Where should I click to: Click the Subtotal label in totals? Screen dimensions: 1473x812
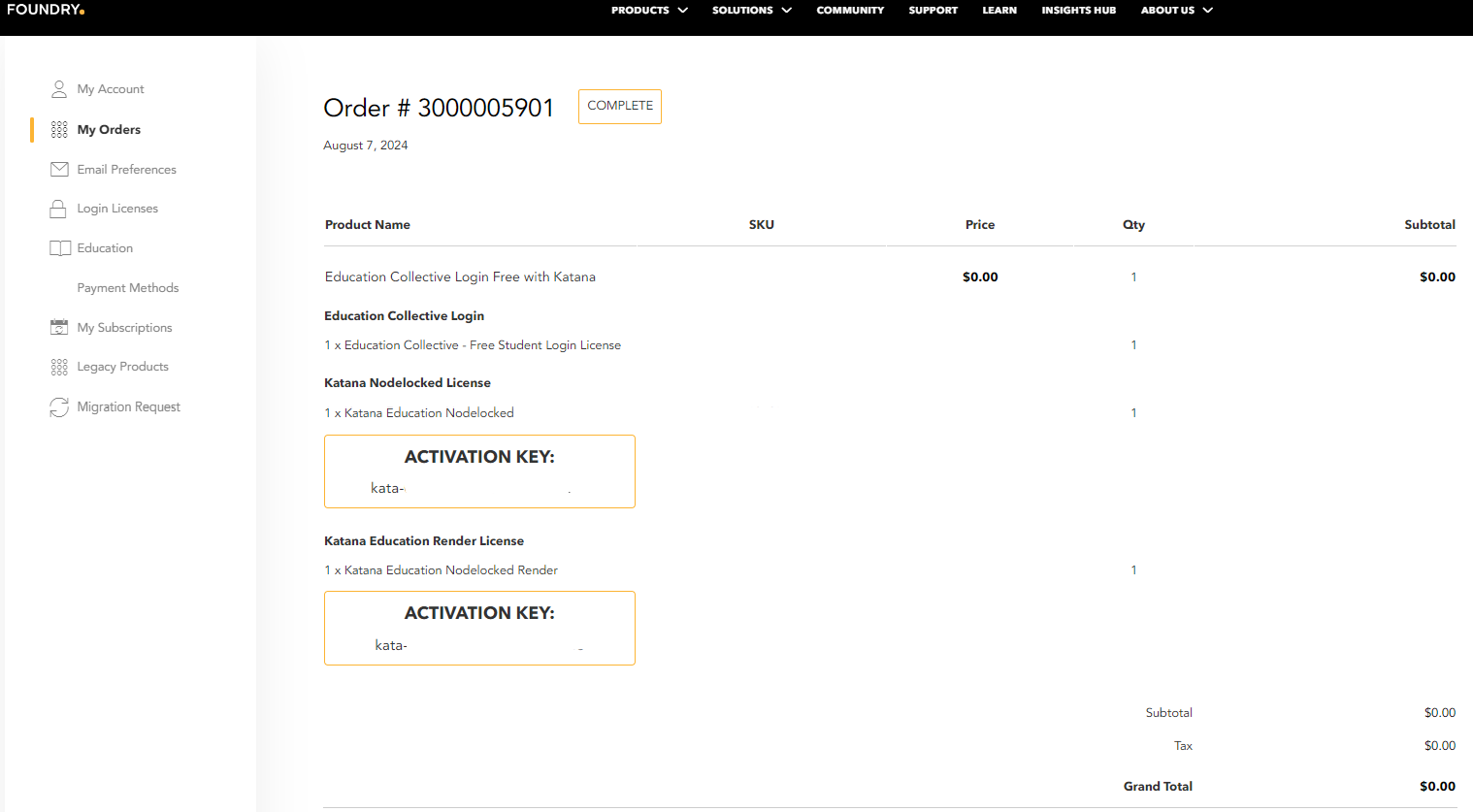coord(1168,713)
